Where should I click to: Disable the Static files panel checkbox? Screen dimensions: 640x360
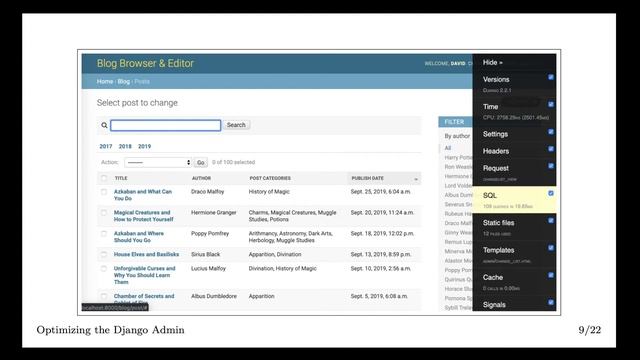click(x=551, y=221)
